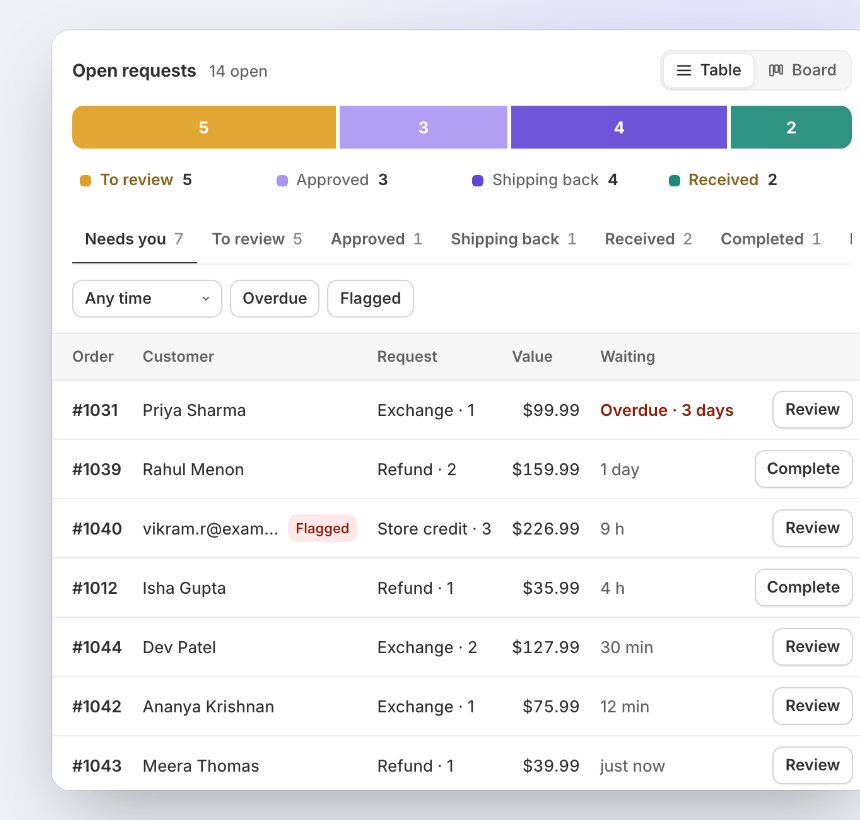Open the Any time dropdown
860x820 pixels.
pos(147,298)
